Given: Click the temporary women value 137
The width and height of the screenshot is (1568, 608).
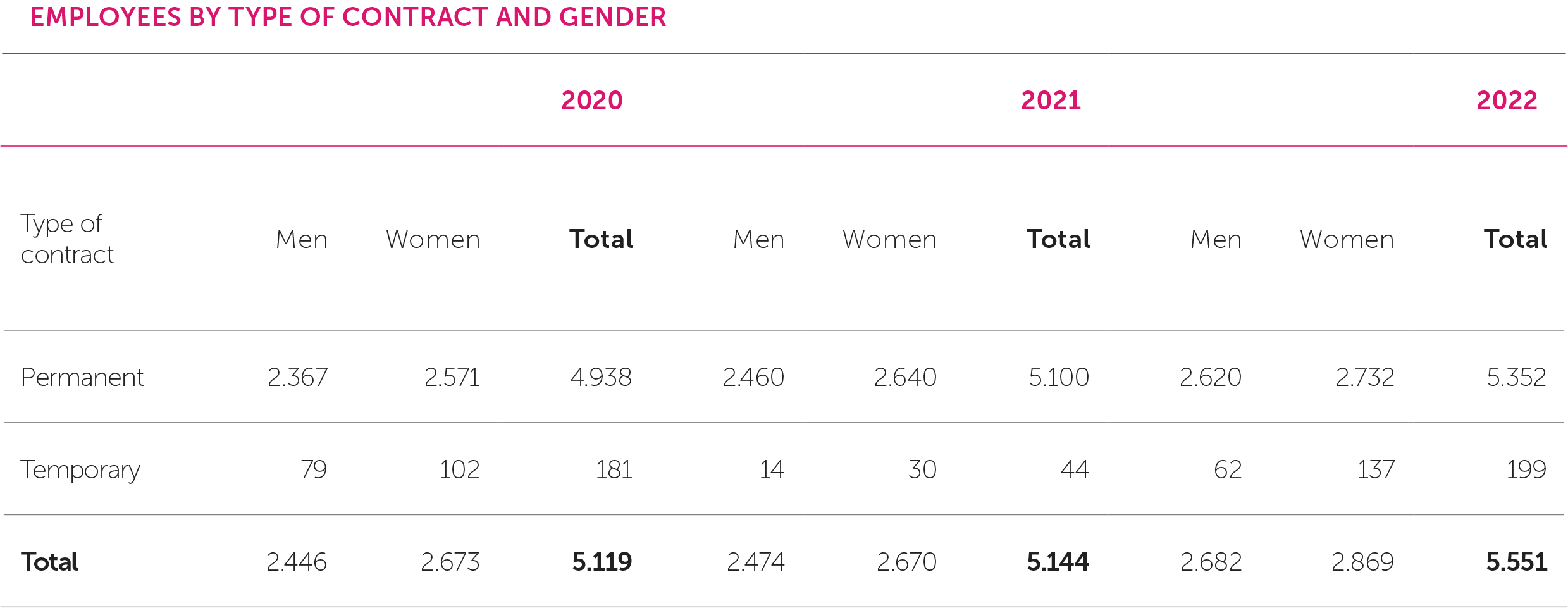Looking at the screenshot, I should click(1375, 470).
